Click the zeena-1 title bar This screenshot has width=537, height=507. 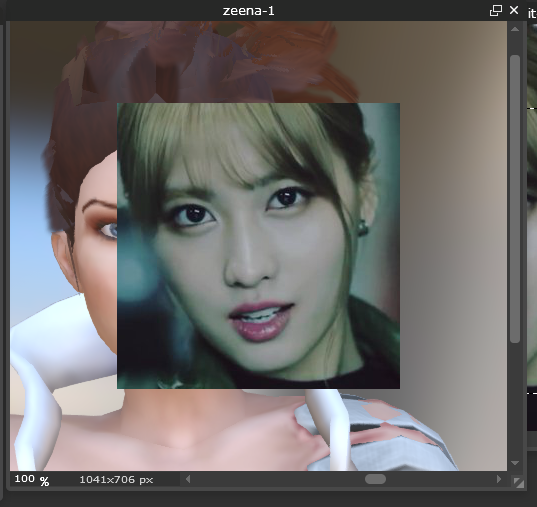pyautogui.click(x=248, y=11)
